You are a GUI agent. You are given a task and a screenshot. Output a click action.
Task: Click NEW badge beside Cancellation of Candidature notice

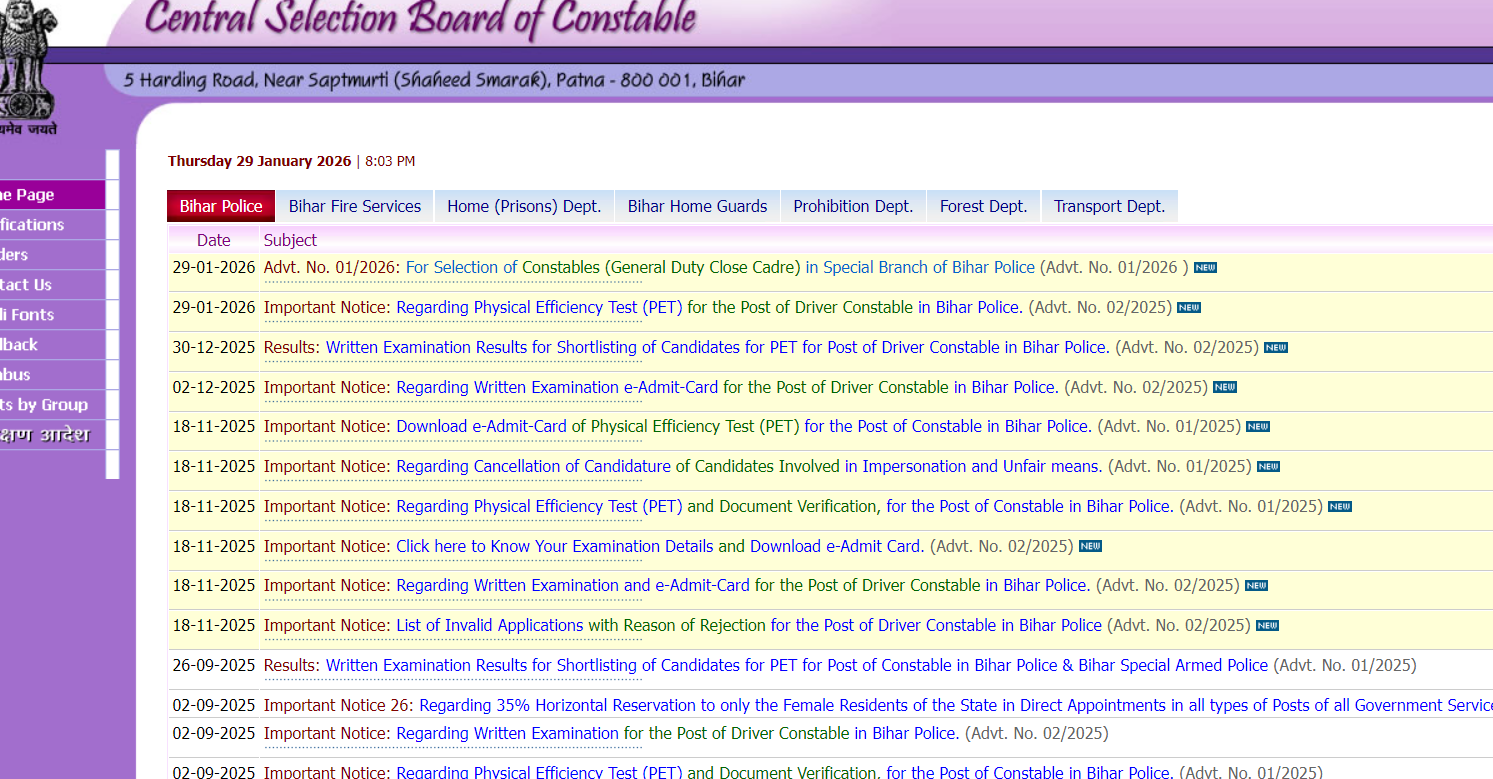1268,467
